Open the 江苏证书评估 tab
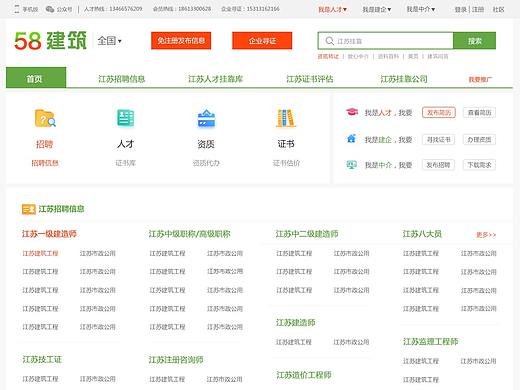The image size is (520, 390). click(x=310, y=79)
